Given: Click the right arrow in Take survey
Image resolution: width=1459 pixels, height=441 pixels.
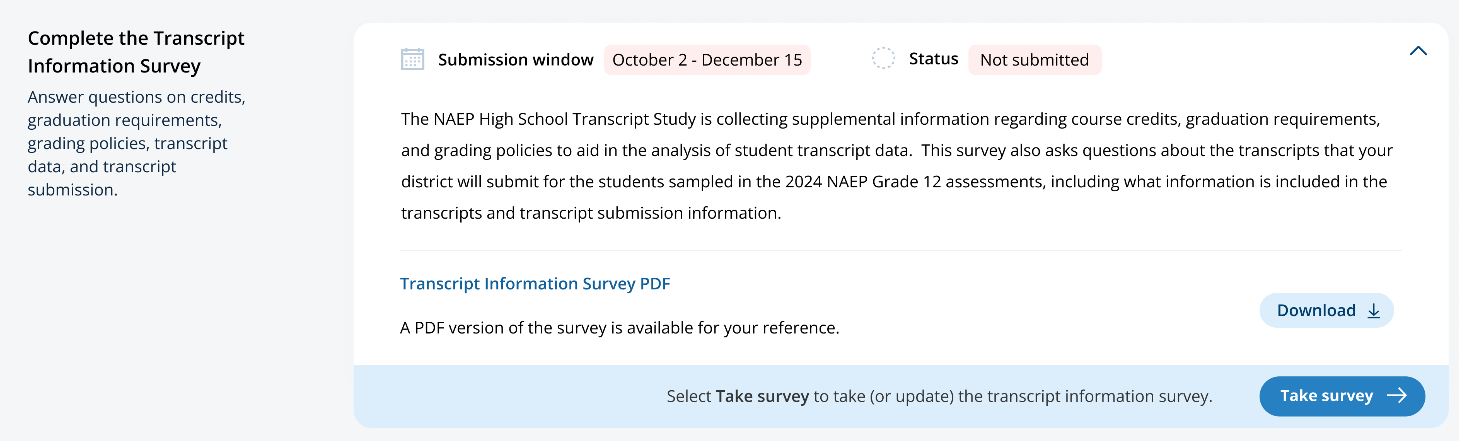Looking at the screenshot, I should click(1397, 396).
